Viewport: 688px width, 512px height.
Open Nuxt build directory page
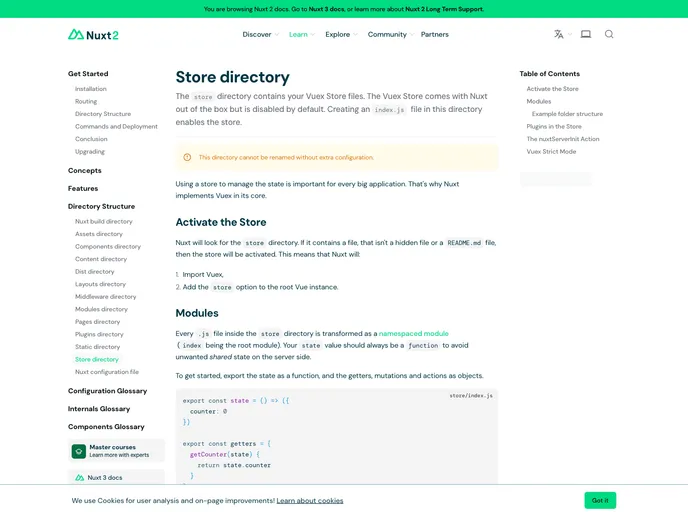tap(104, 222)
